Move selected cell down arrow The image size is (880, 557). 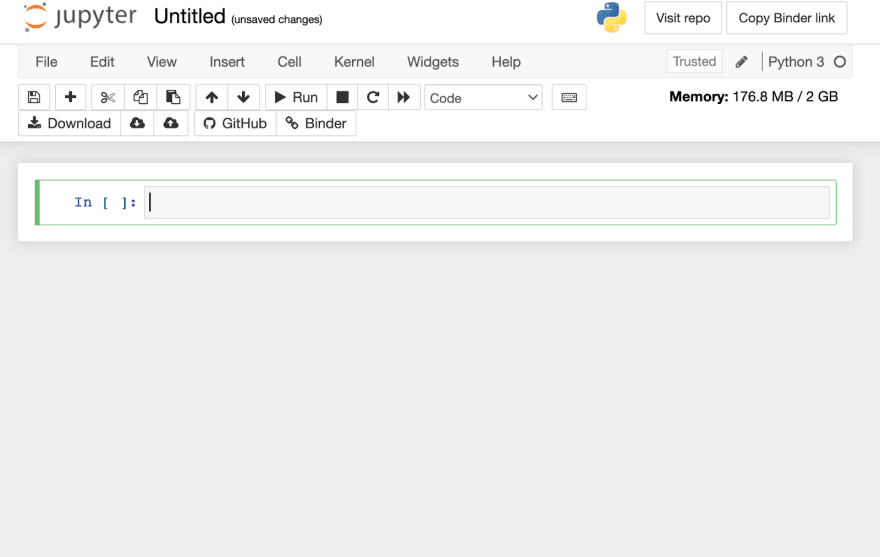click(243, 97)
